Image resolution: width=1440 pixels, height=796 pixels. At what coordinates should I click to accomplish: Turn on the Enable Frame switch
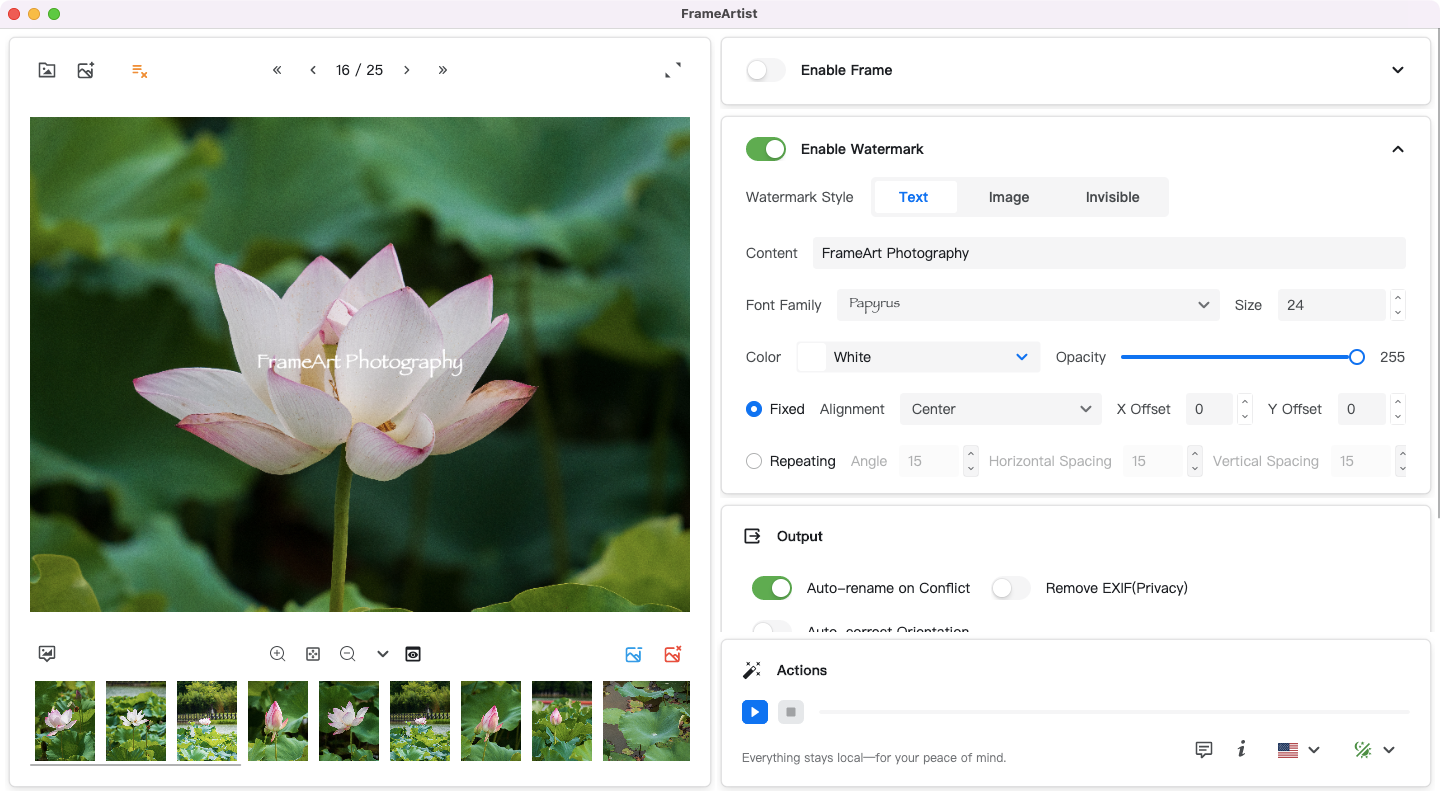coord(766,70)
